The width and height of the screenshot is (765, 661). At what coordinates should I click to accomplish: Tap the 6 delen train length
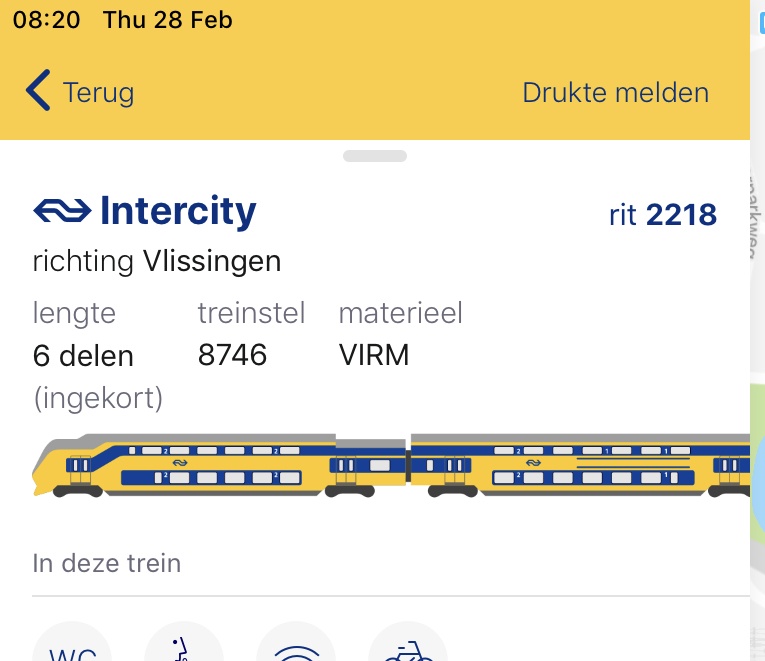(83, 355)
